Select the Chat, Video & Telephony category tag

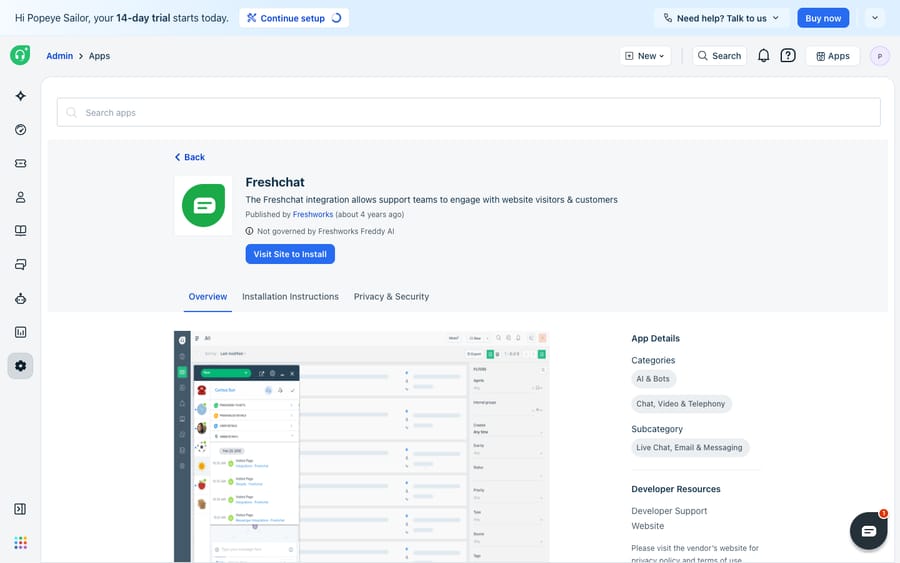pos(681,404)
